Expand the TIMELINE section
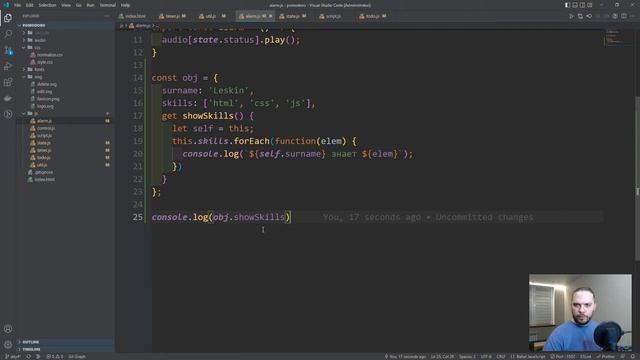Screen dimensions: 640x360 click(31, 349)
